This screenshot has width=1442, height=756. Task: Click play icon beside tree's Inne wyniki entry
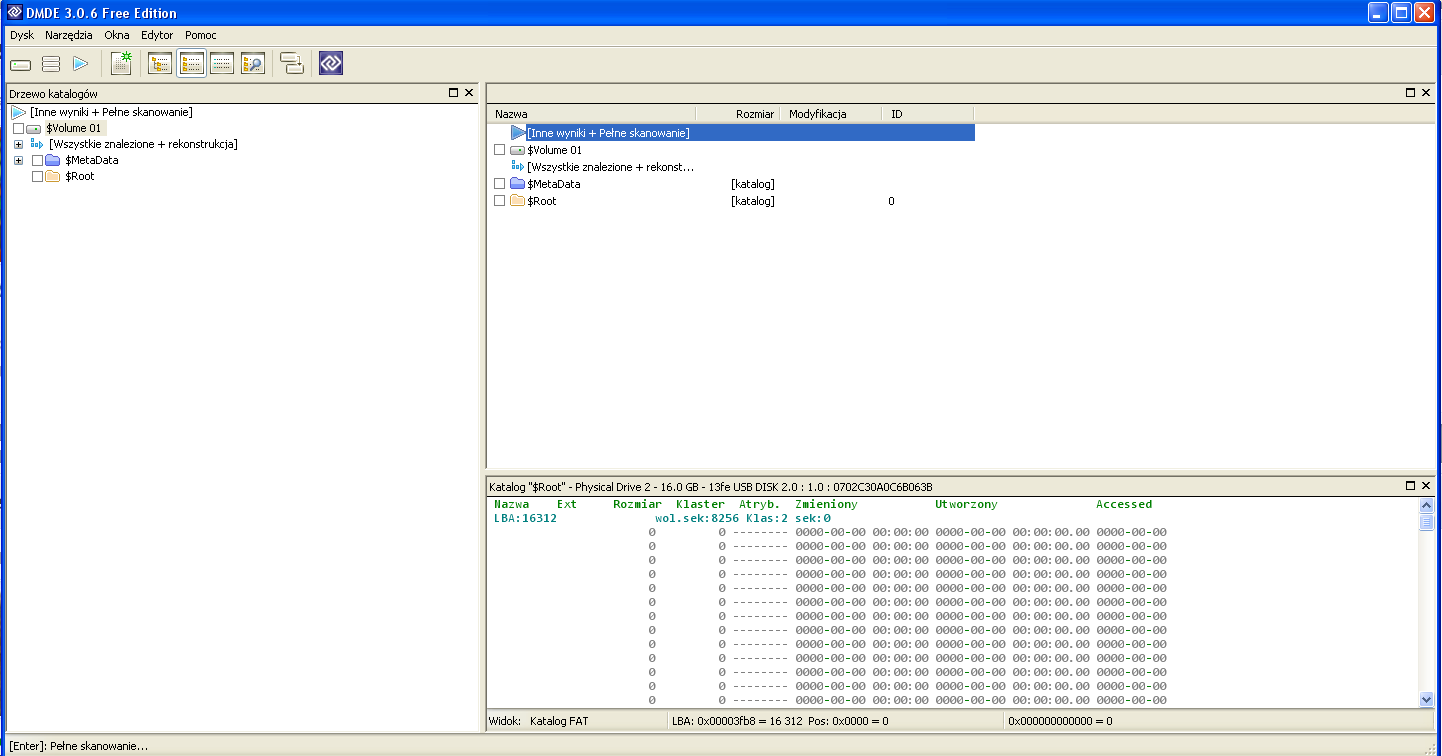[x=19, y=112]
